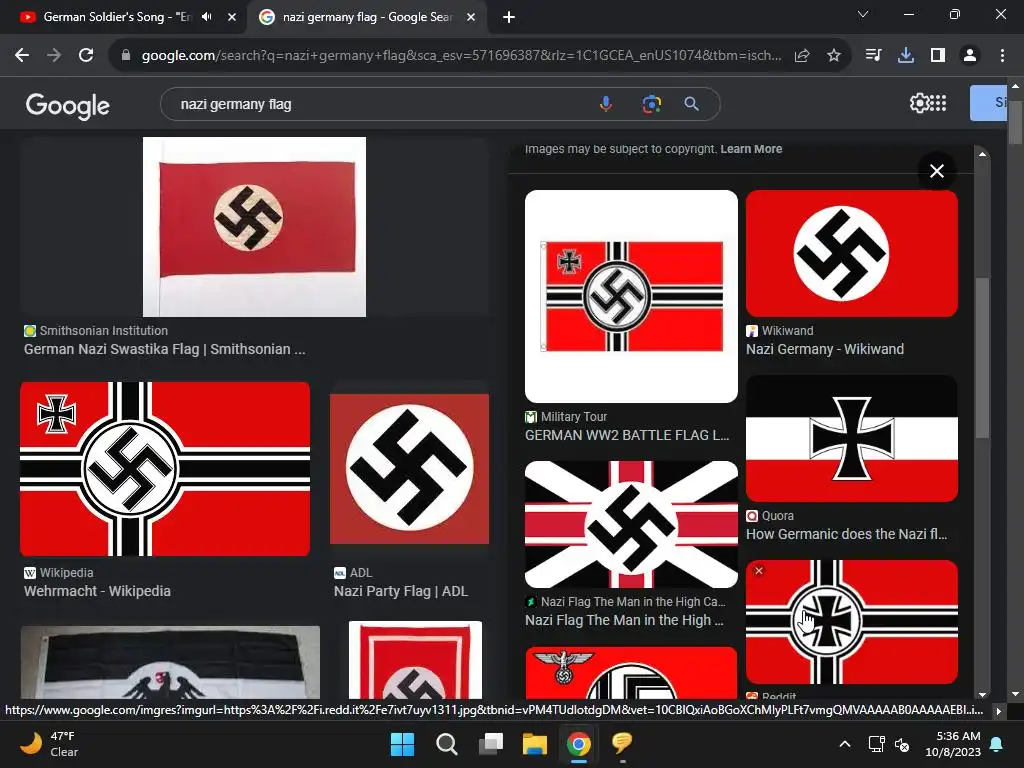Open File Explorer from taskbar
1024x768 pixels.
(x=534, y=744)
